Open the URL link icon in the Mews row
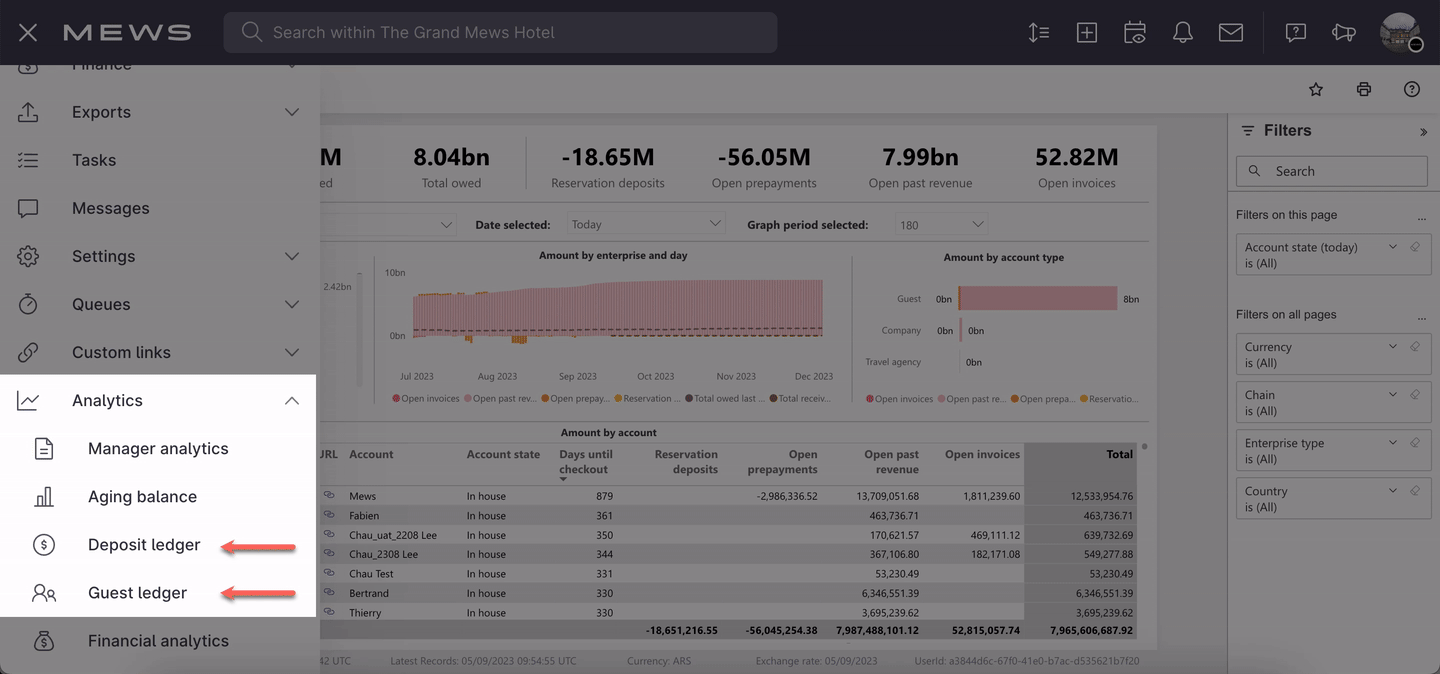The height and width of the screenshot is (674, 1440). tap(328, 496)
